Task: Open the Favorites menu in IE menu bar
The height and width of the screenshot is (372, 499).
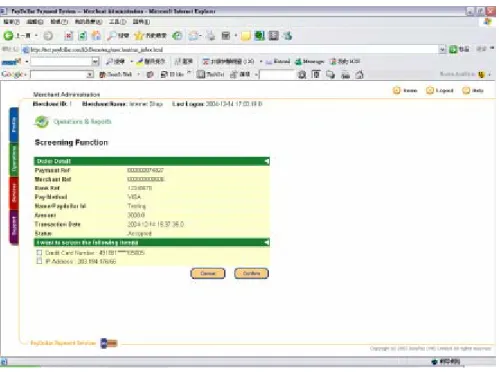Action: (88, 22)
